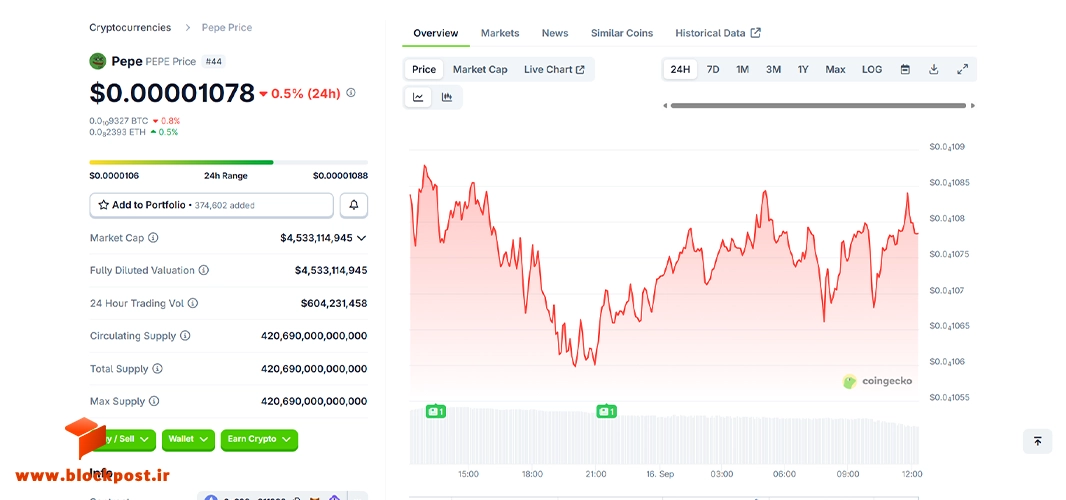Toggle the LOG scale option
The height and width of the screenshot is (500, 1066).
click(x=872, y=69)
